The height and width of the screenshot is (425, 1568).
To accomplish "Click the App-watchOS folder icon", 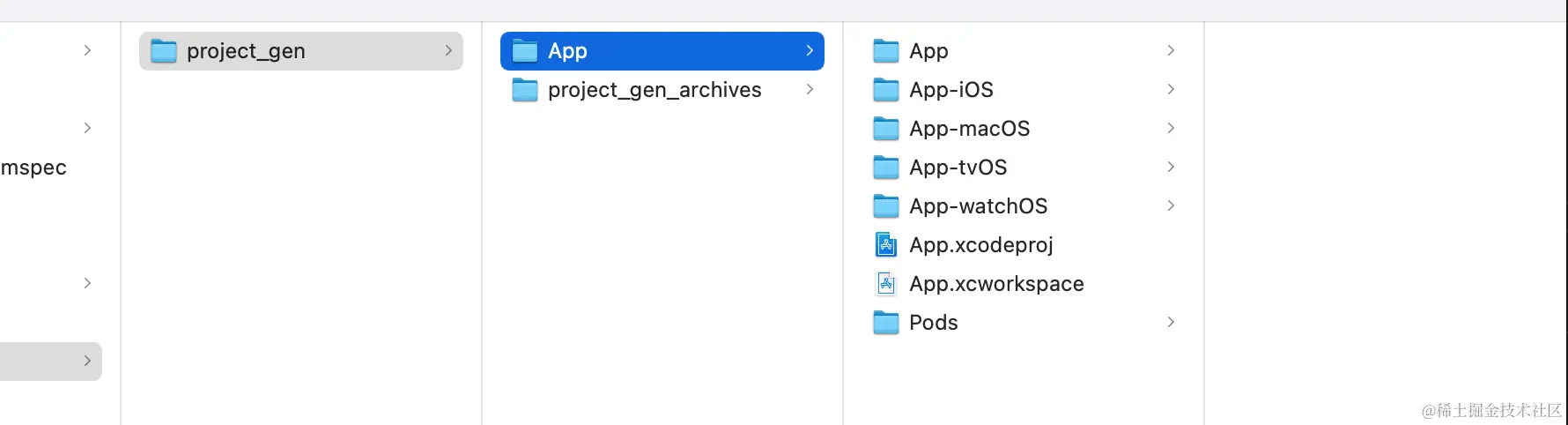I will point(886,206).
